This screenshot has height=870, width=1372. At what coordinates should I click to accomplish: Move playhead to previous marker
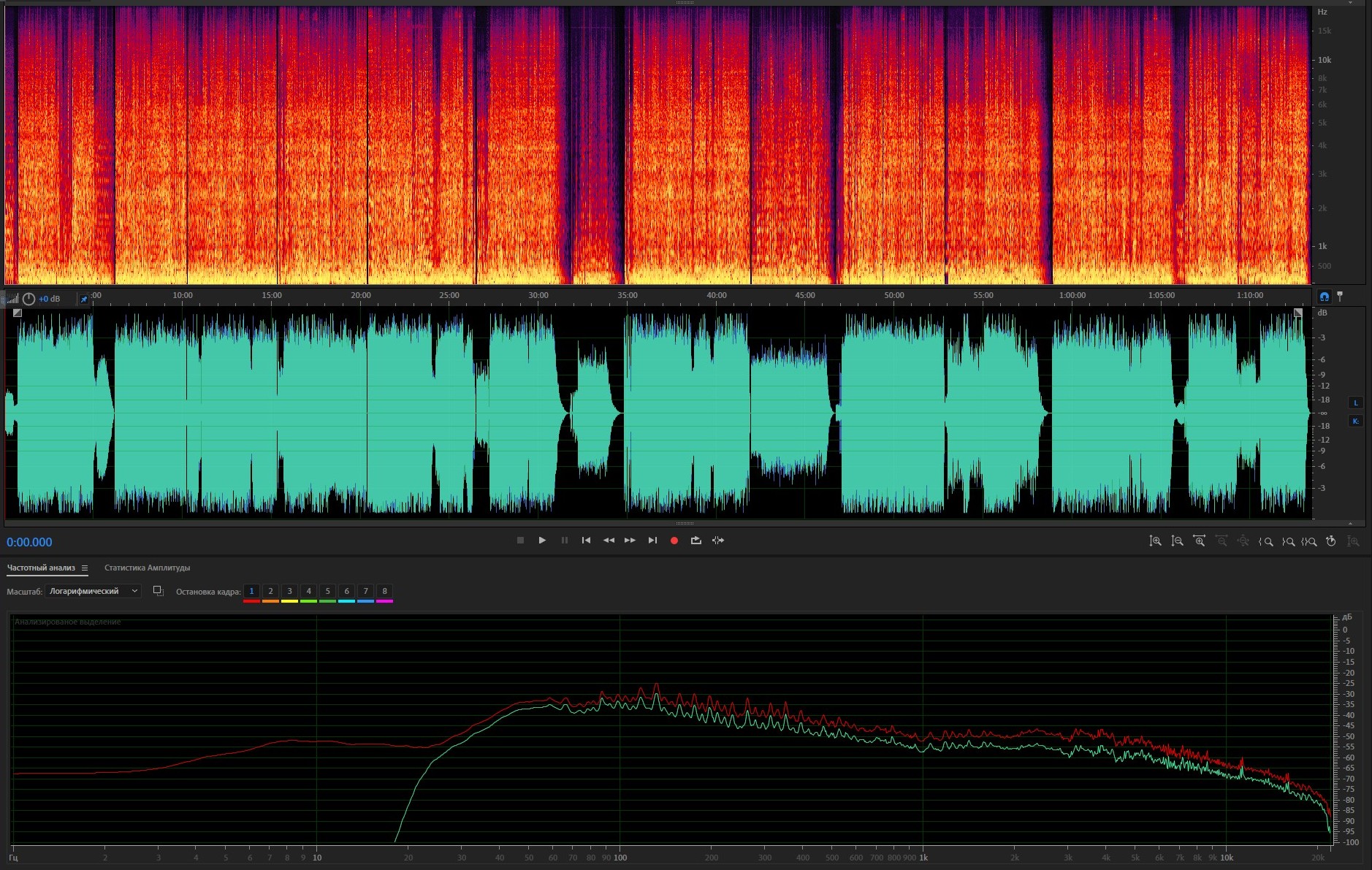coord(586,541)
